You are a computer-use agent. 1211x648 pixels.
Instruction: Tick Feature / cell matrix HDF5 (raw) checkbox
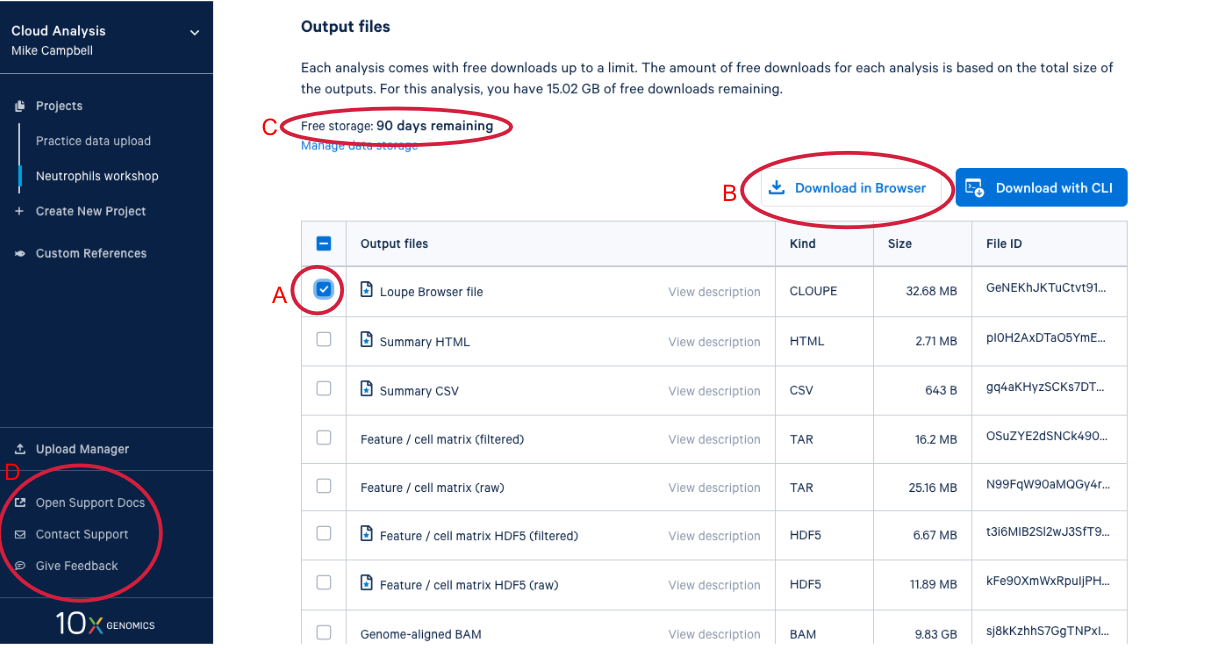324,582
